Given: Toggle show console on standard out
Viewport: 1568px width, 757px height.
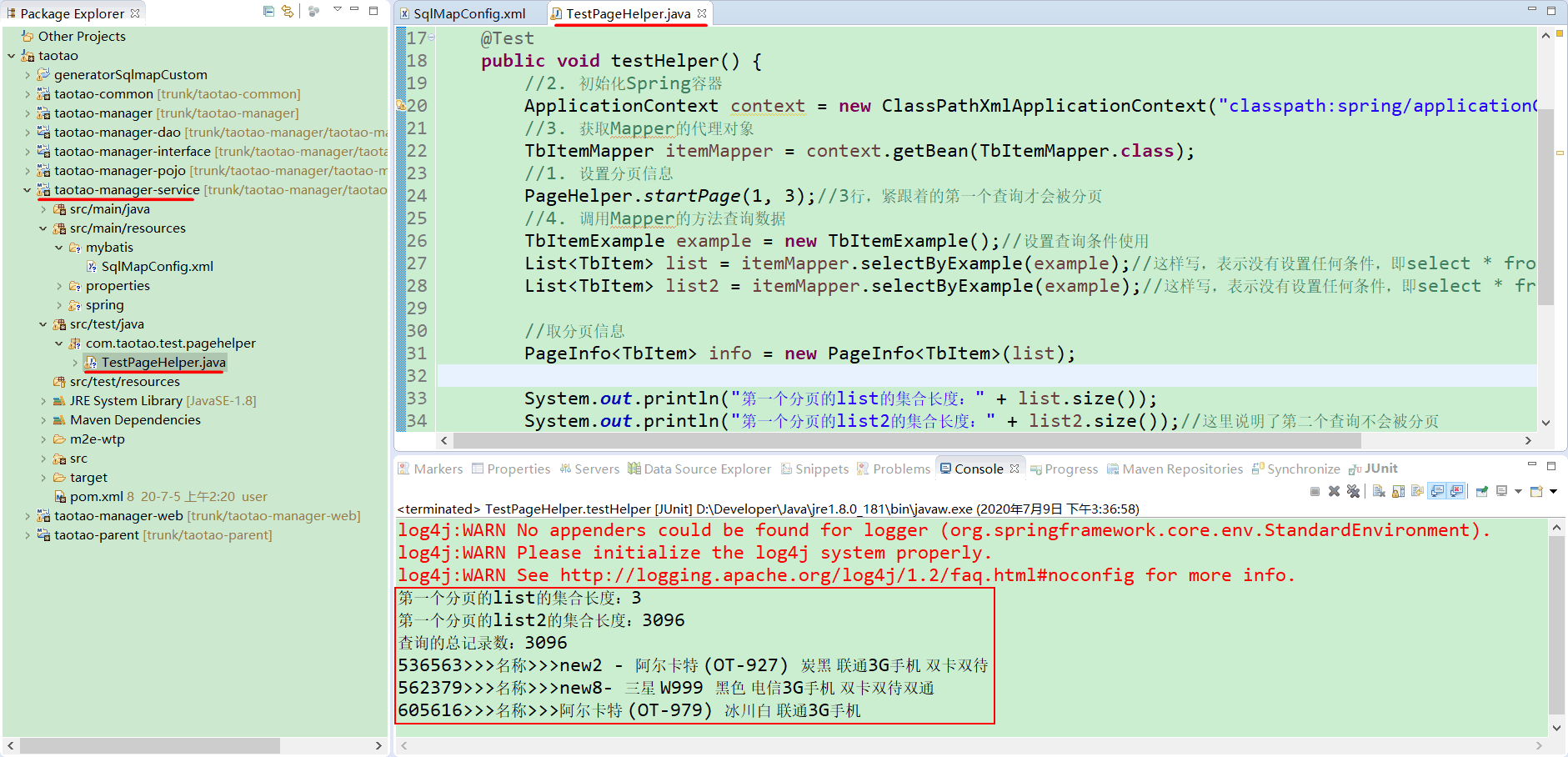Looking at the screenshot, I should tap(1437, 491).
